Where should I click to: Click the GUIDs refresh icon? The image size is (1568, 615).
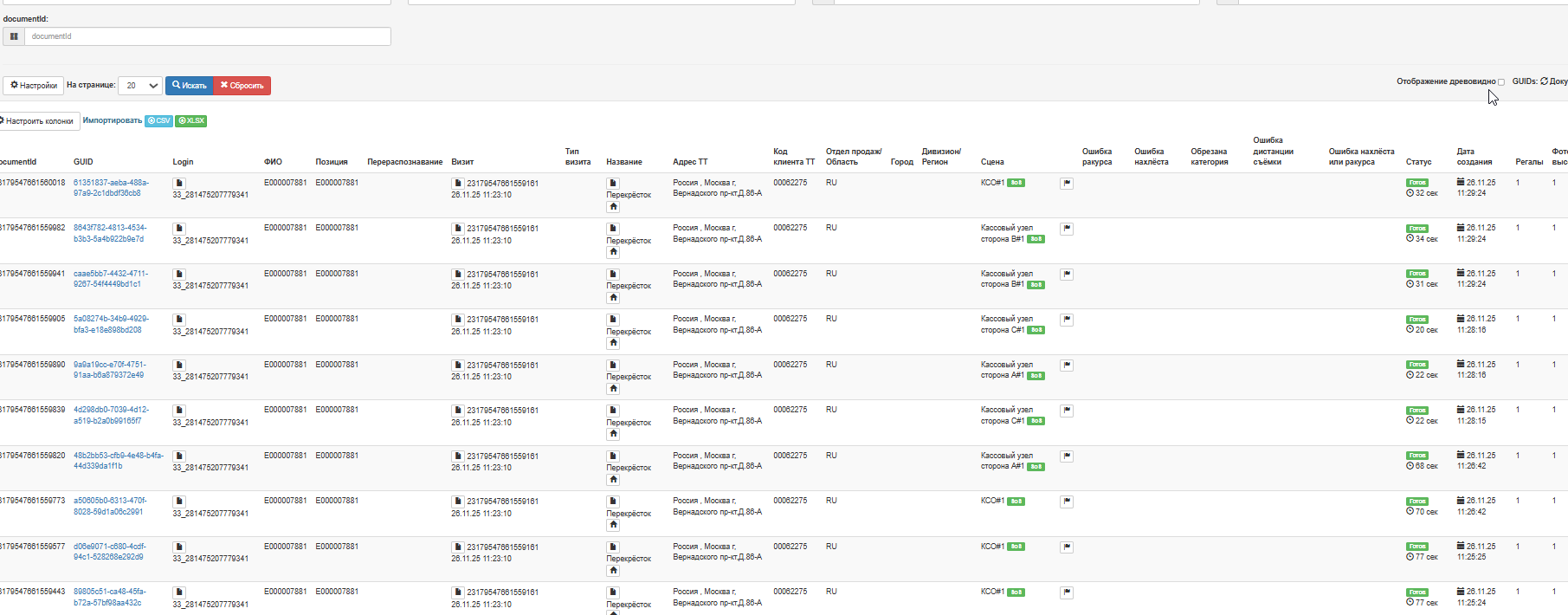point(1544,81)
